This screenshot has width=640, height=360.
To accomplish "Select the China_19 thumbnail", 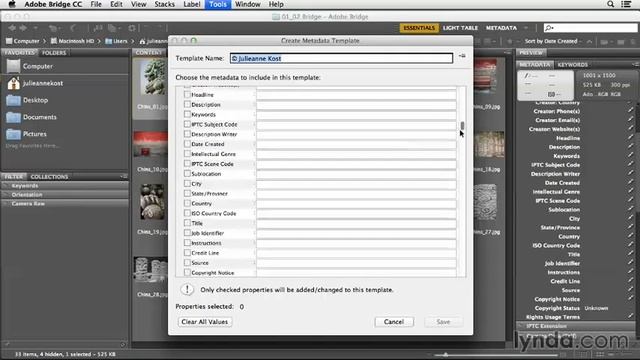I will 153,202.
